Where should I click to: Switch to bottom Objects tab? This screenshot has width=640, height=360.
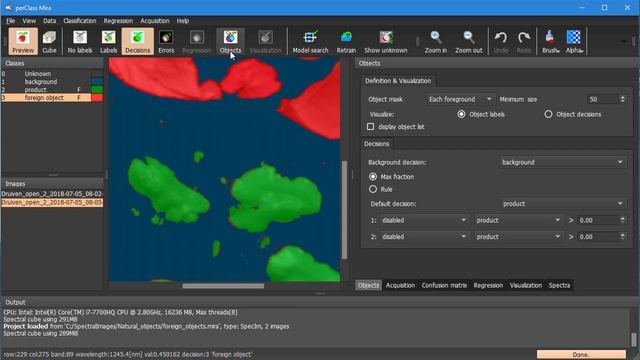368,285
